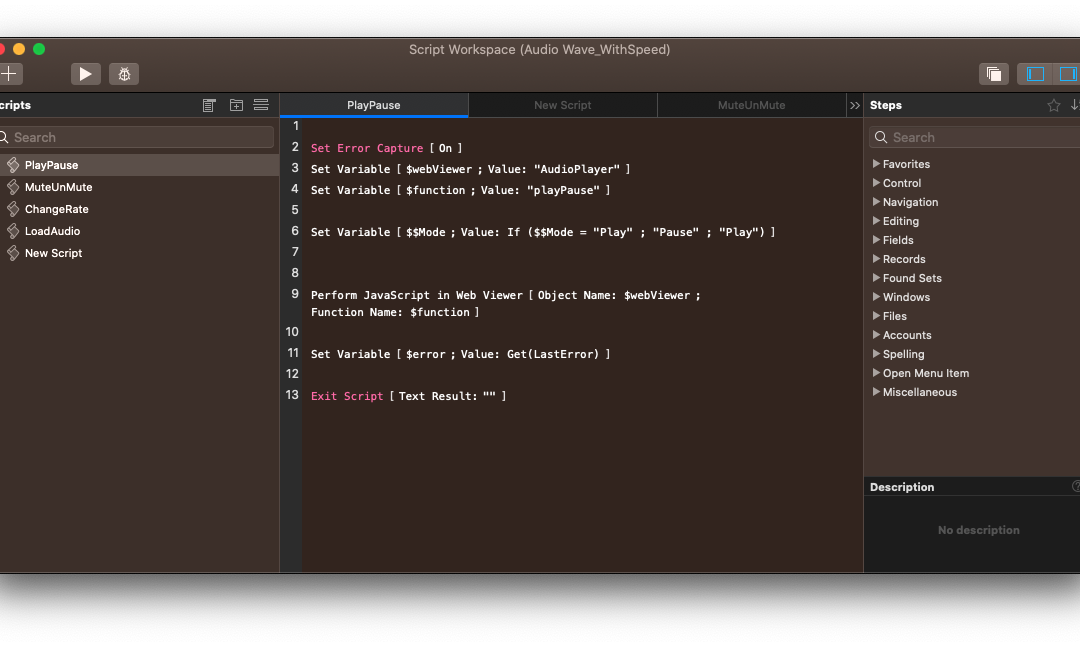1080x647 pixels.
Task: Create a new folder in scripts
Action: (x=236, y=105)
